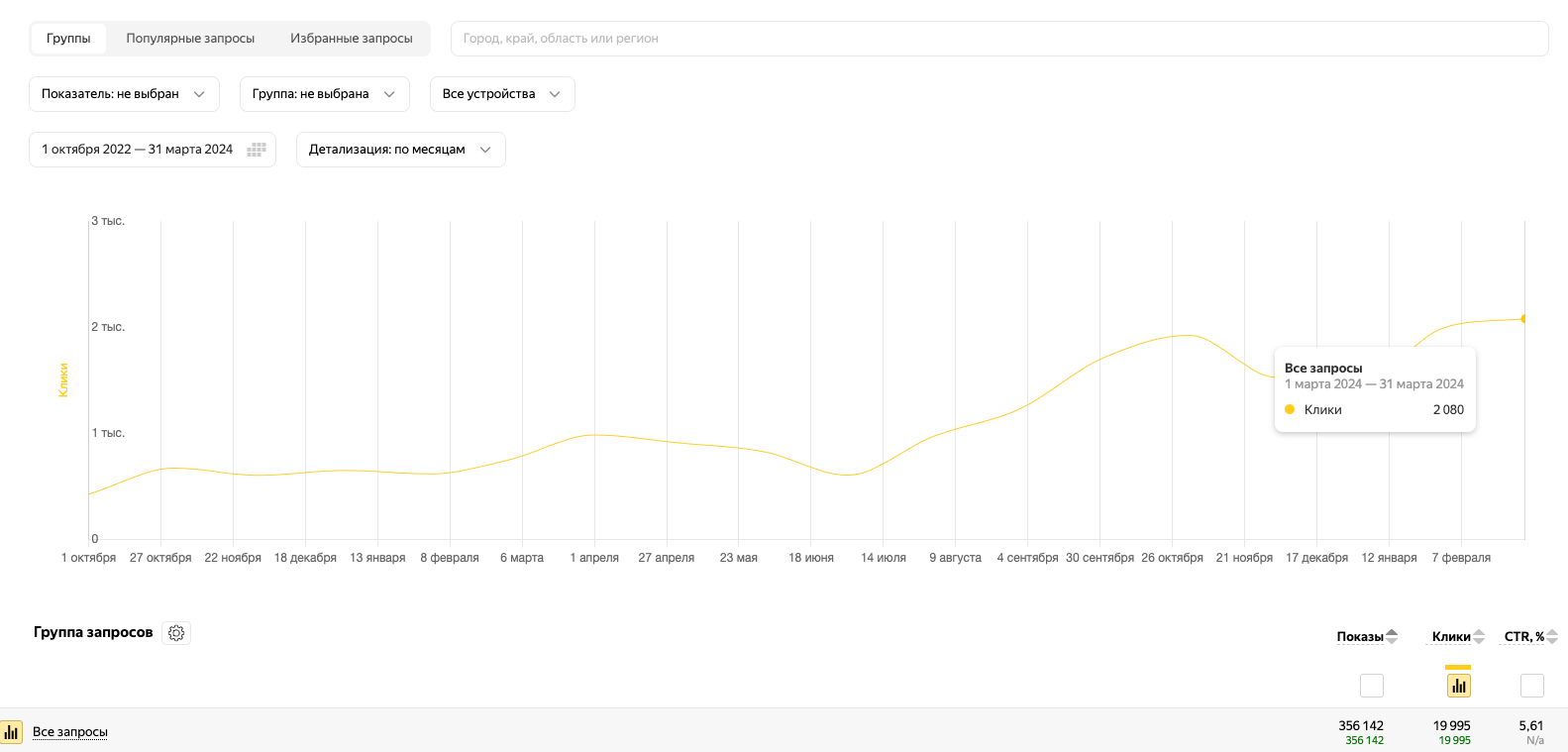The image size is (1568, 752).
Task: Enable Показы chart checkbox
Action: click(1372, 685)
